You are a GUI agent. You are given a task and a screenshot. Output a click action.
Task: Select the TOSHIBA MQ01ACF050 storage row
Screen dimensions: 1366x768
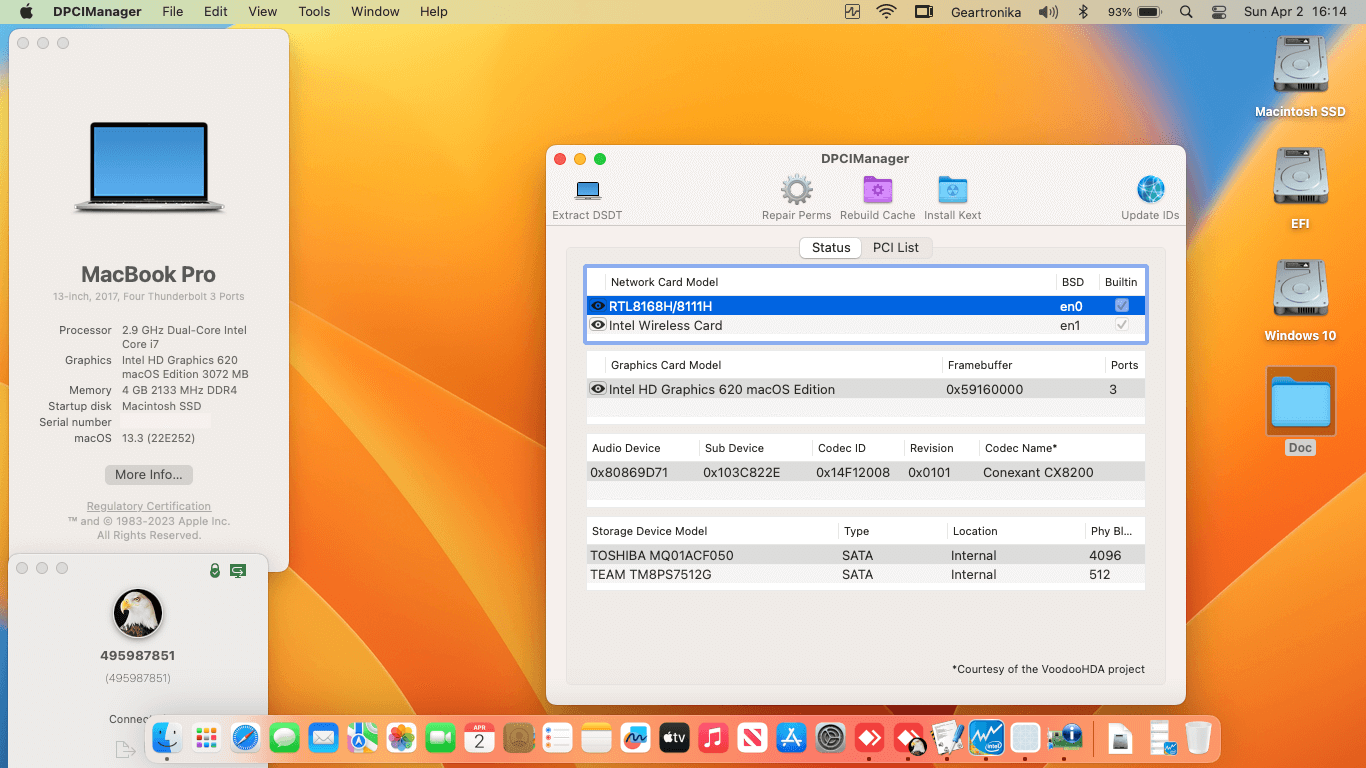tap(866, 556)
